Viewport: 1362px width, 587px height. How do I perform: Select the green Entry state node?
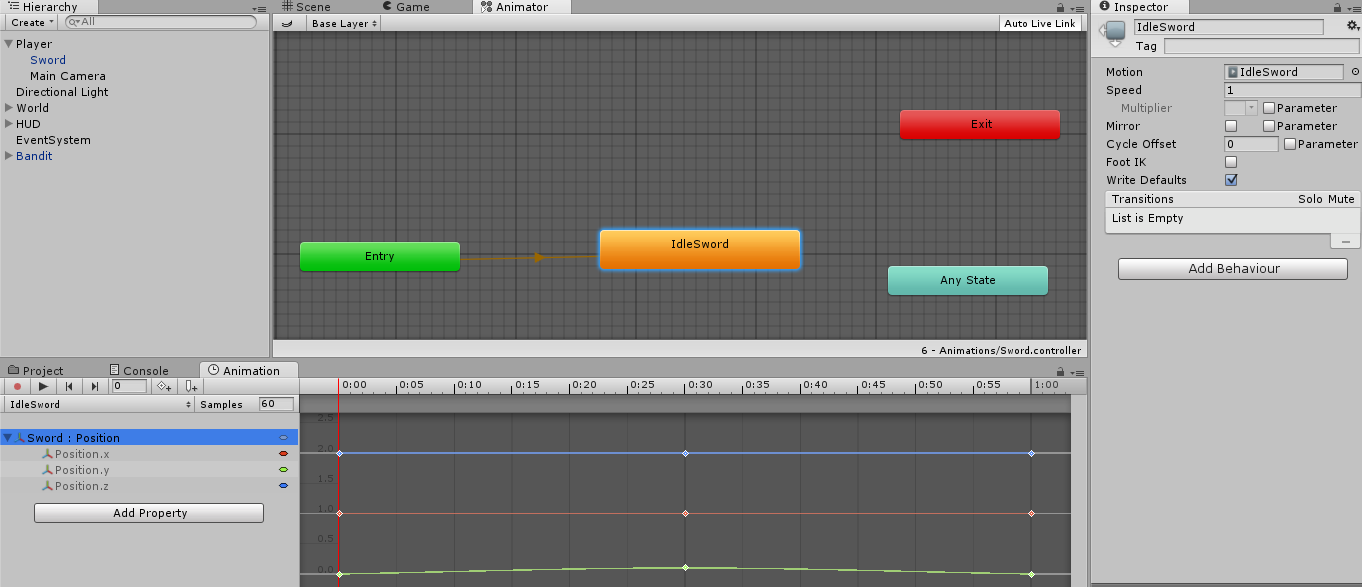tap(380, 256)
